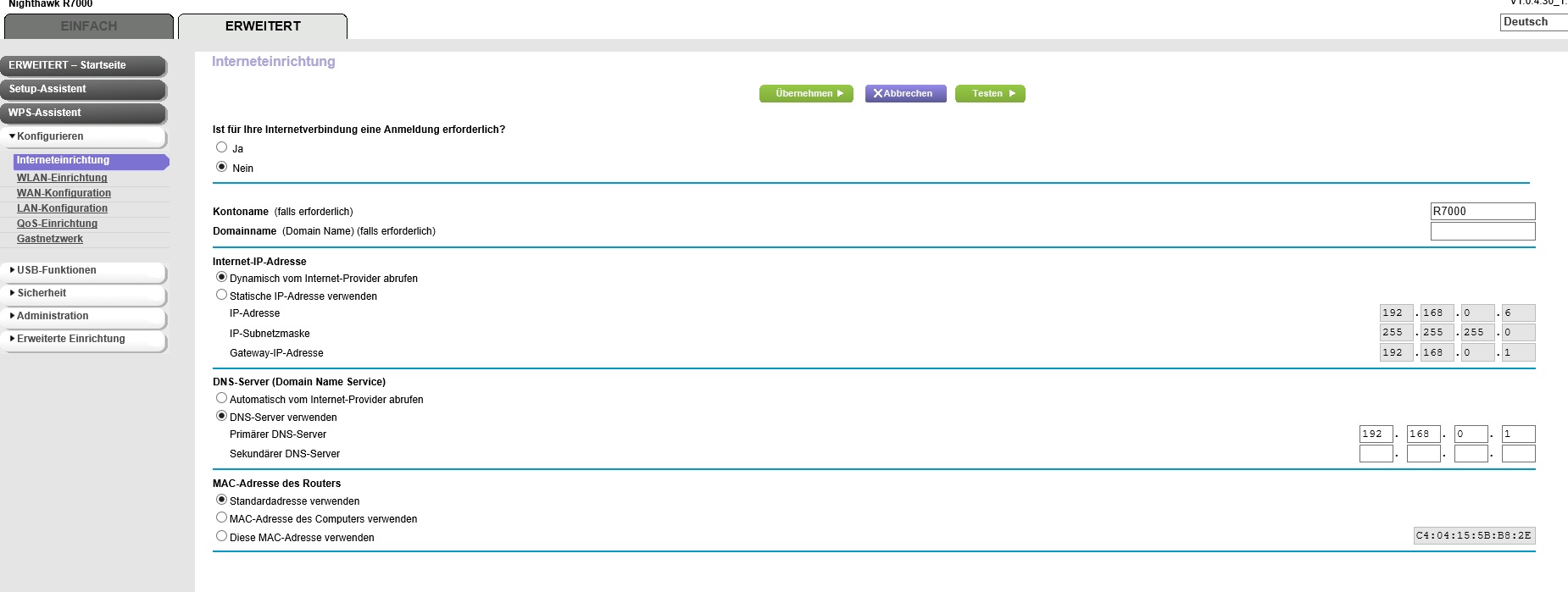Switch to the EINFACH tab

(x=89, y=26)
